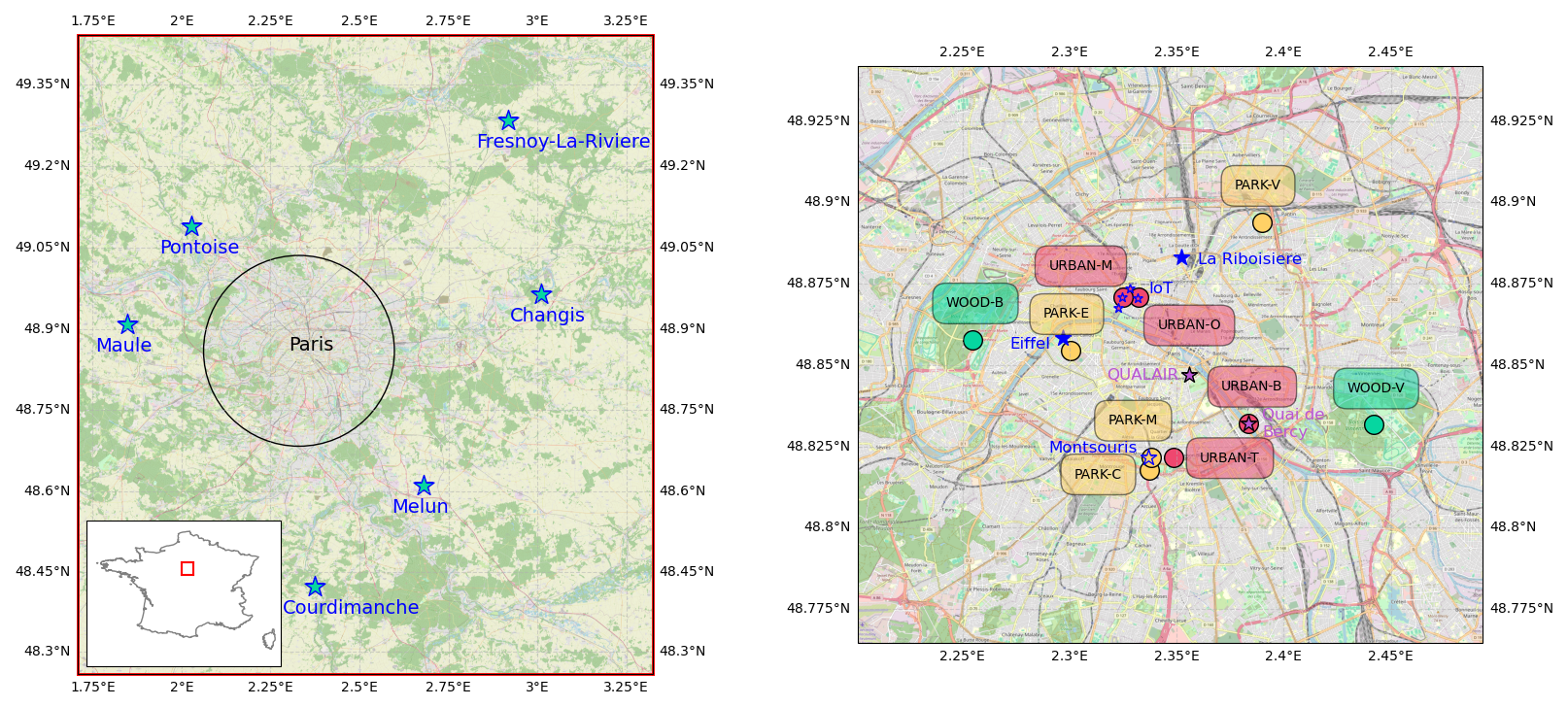This screenshot has height=707, width=1568.
Task: Click the PARK-V label box
Action: (x=1257, y=185)
